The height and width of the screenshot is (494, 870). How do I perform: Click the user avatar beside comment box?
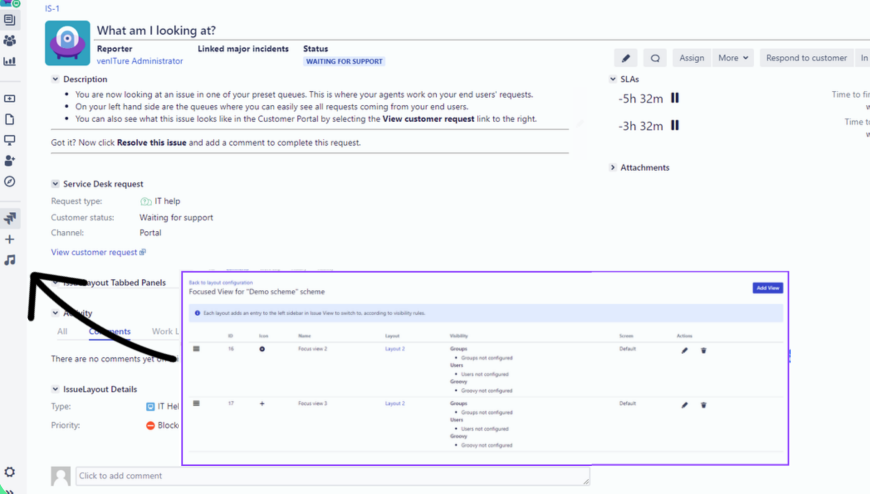click(x=61, y=476)
